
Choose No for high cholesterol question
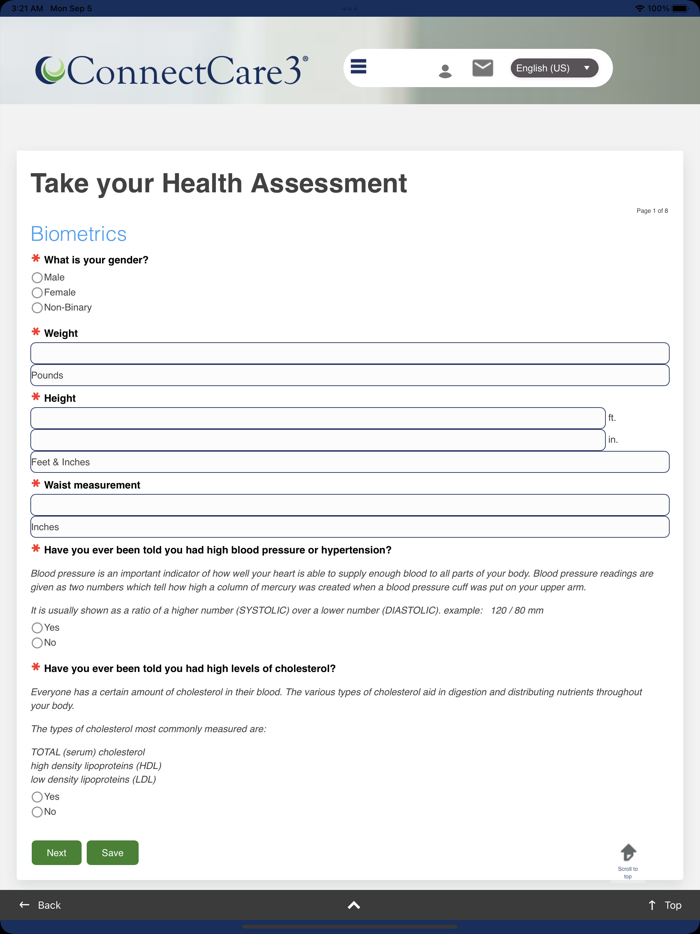(37, 811)
